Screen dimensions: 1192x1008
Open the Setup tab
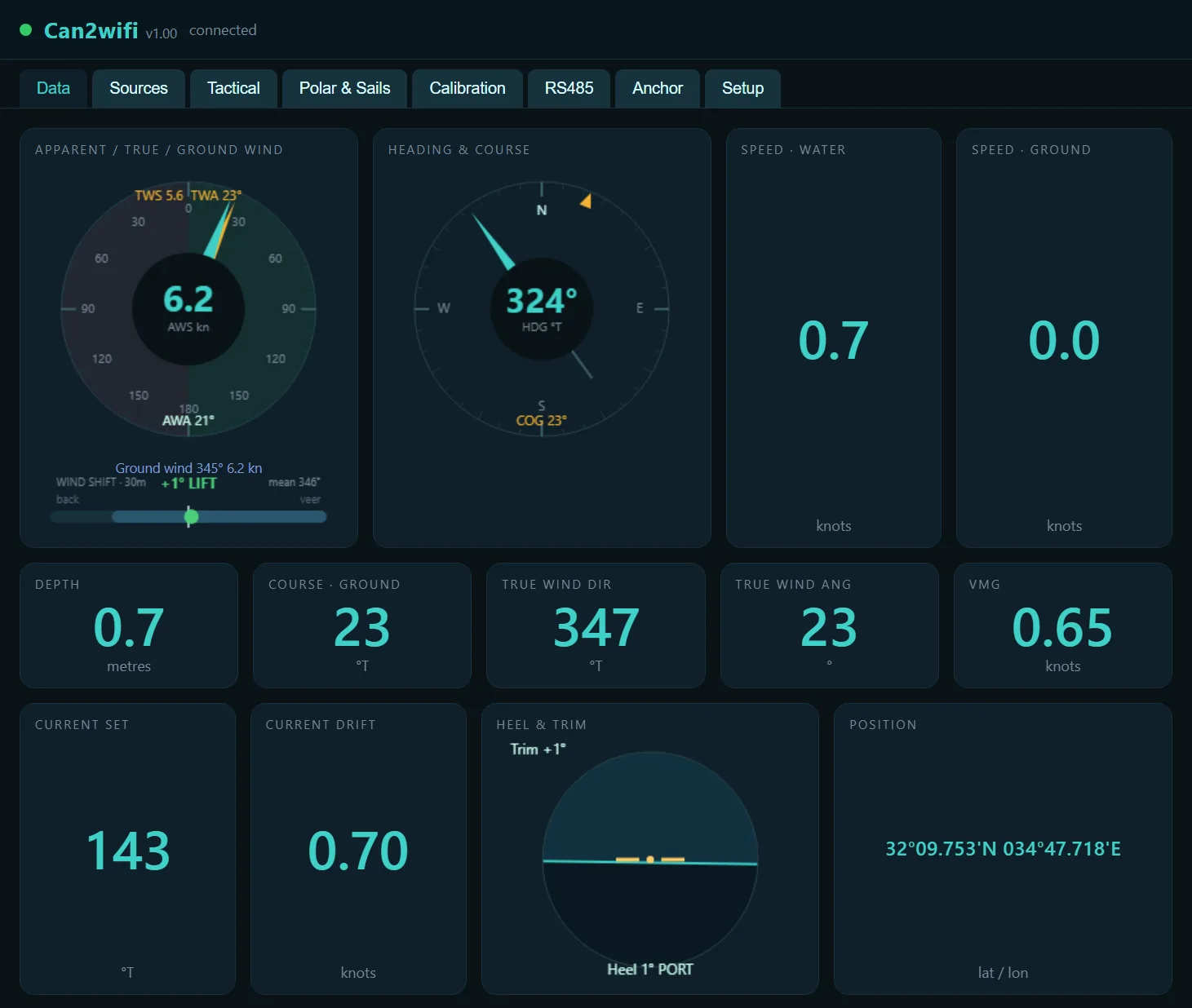coord(742,88)
